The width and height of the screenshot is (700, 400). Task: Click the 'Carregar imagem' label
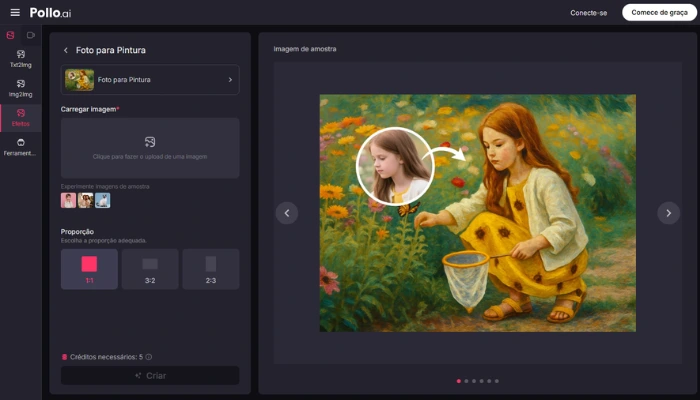pos(90,109)
